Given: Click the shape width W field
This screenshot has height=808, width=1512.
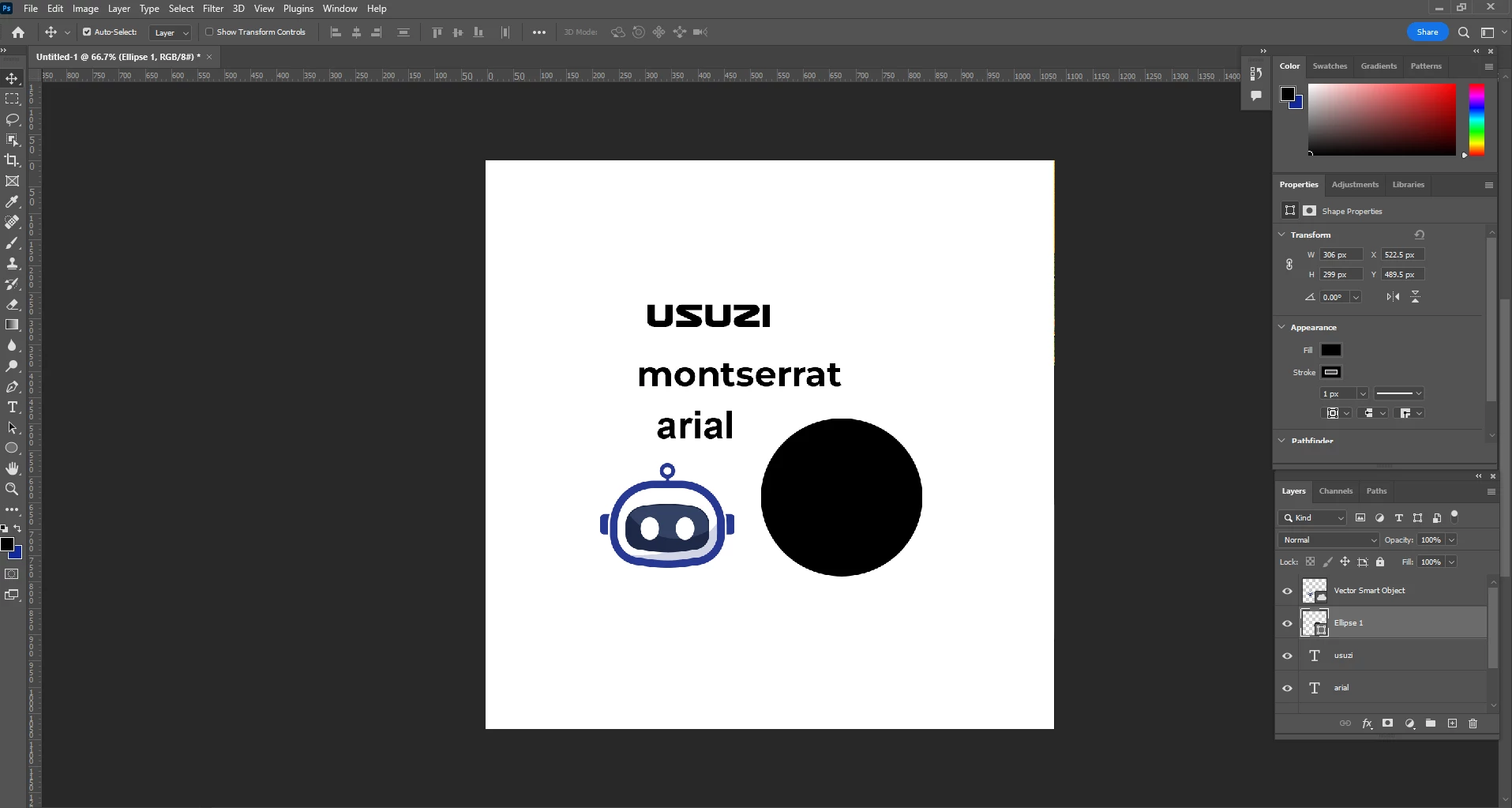Looking at the screenshot, I should click(1341, 255).
